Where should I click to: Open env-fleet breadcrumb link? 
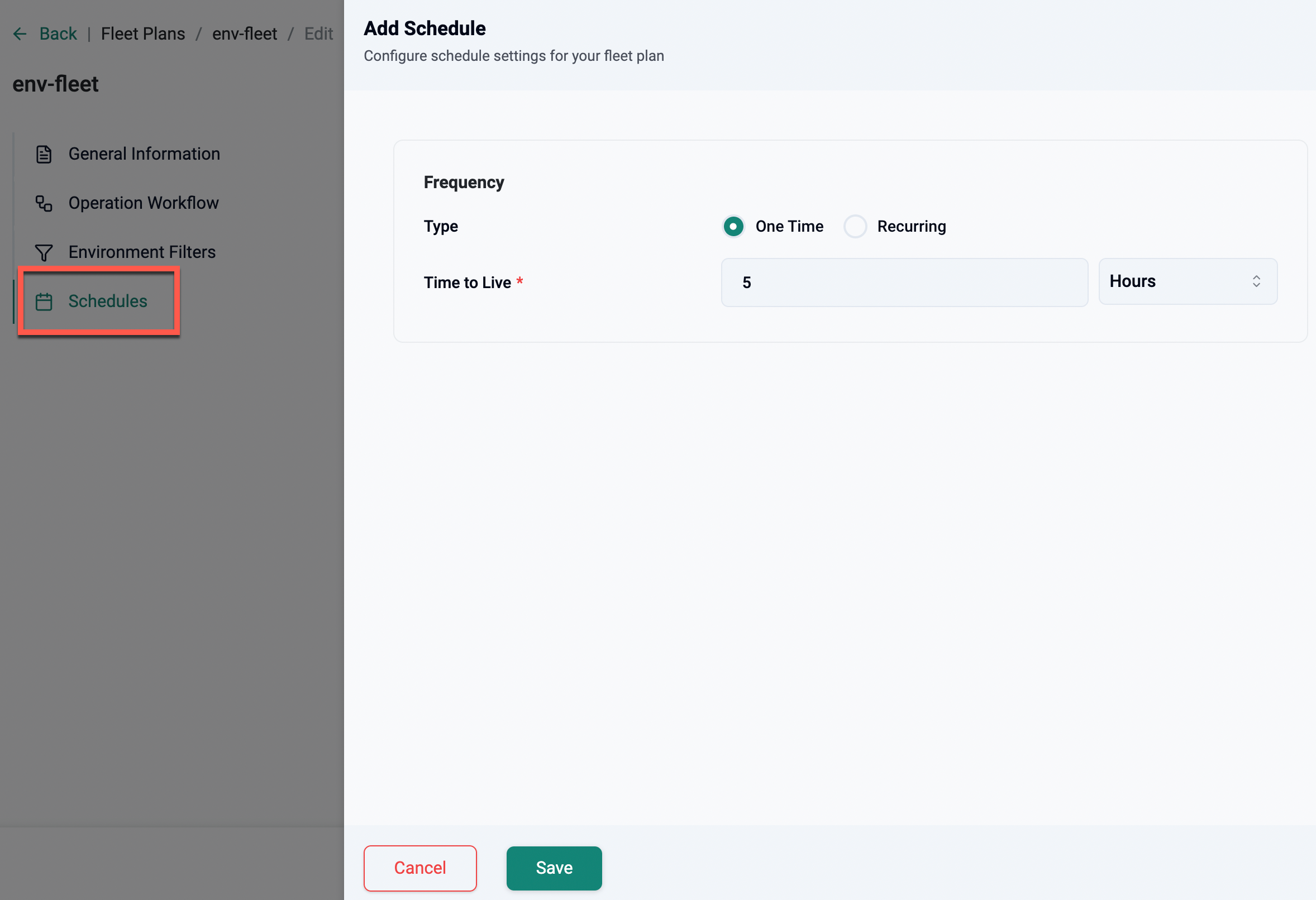(x=245, y=34)
